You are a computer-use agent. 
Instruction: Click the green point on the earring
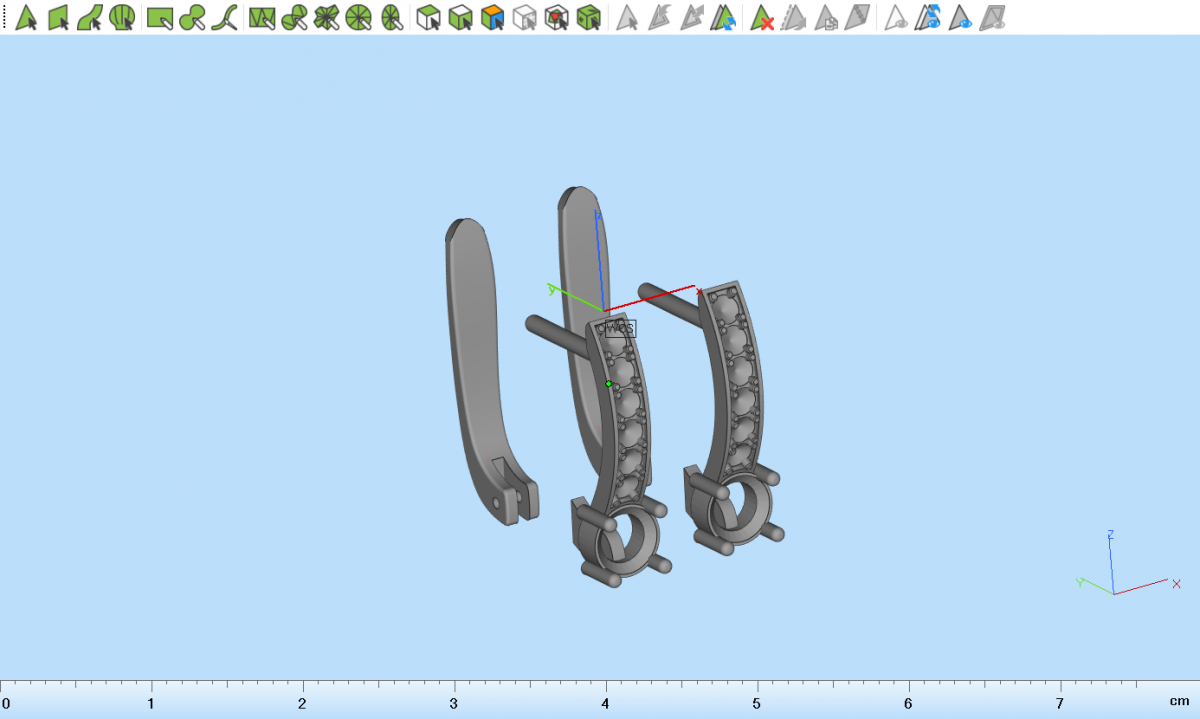(608, 383)
